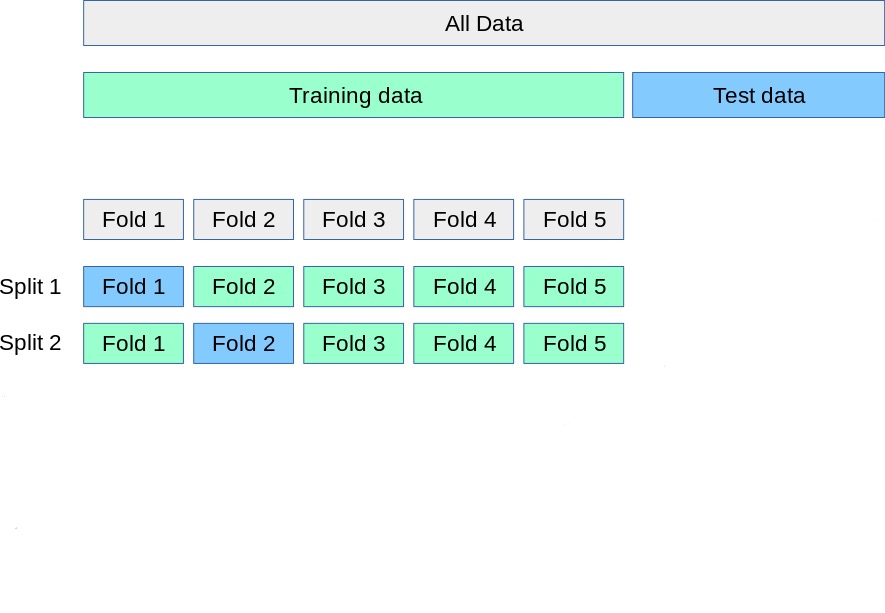This screenshot has width=885, height=613.
Task: Click the Split 2 row label
Action: [30, 344]
